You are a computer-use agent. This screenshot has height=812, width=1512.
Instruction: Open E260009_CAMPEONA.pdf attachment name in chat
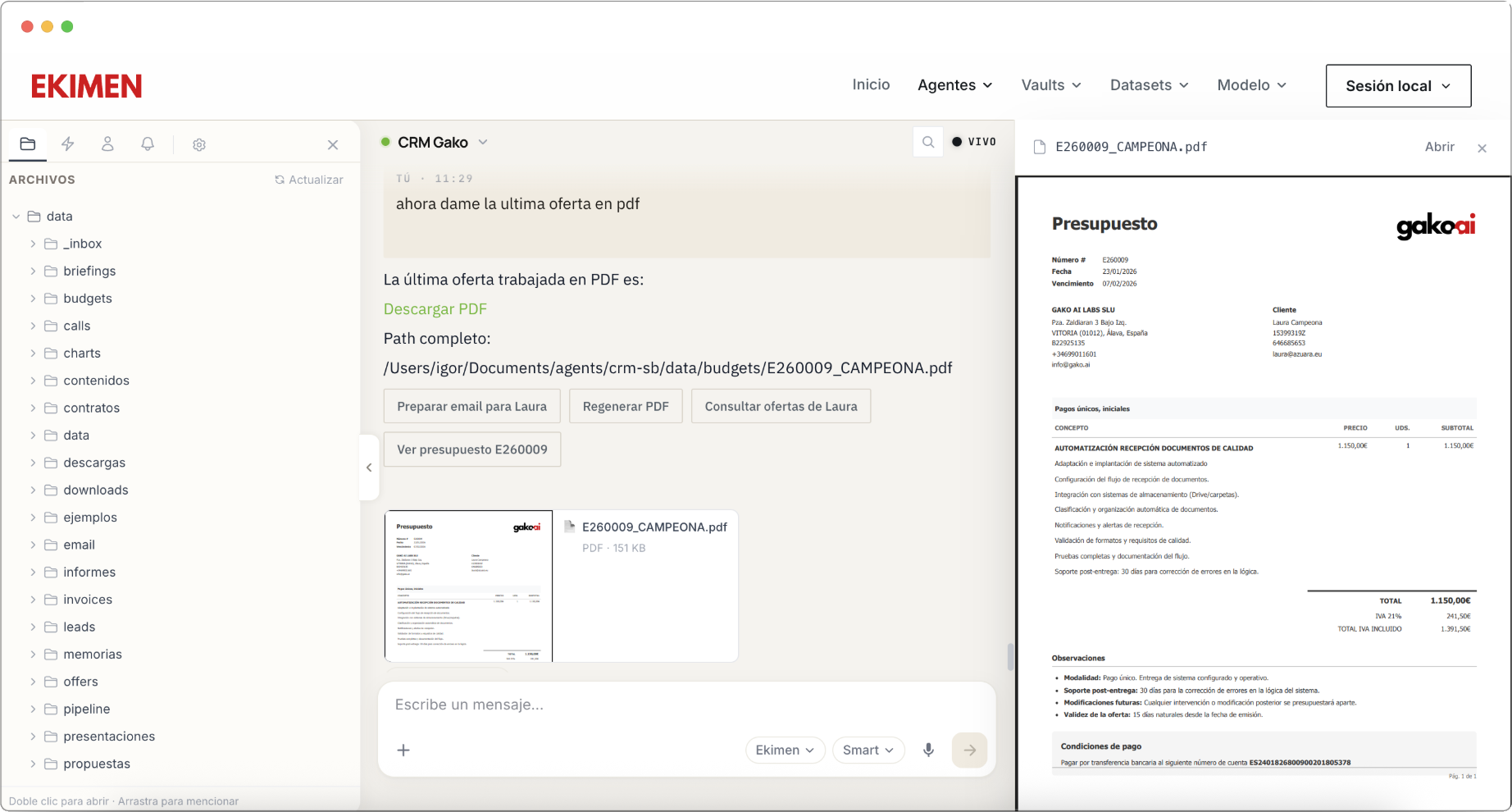coord(654,527)
